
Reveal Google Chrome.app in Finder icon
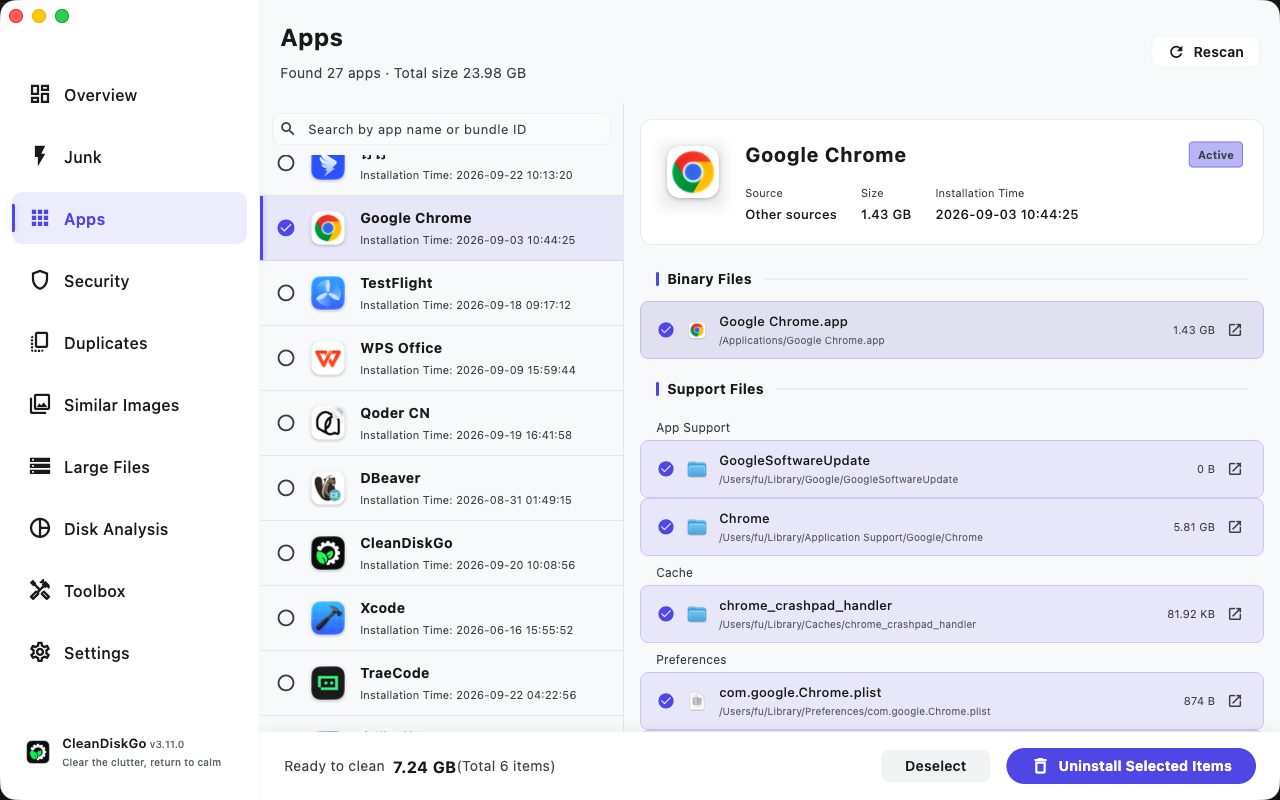pos(1235,330)
